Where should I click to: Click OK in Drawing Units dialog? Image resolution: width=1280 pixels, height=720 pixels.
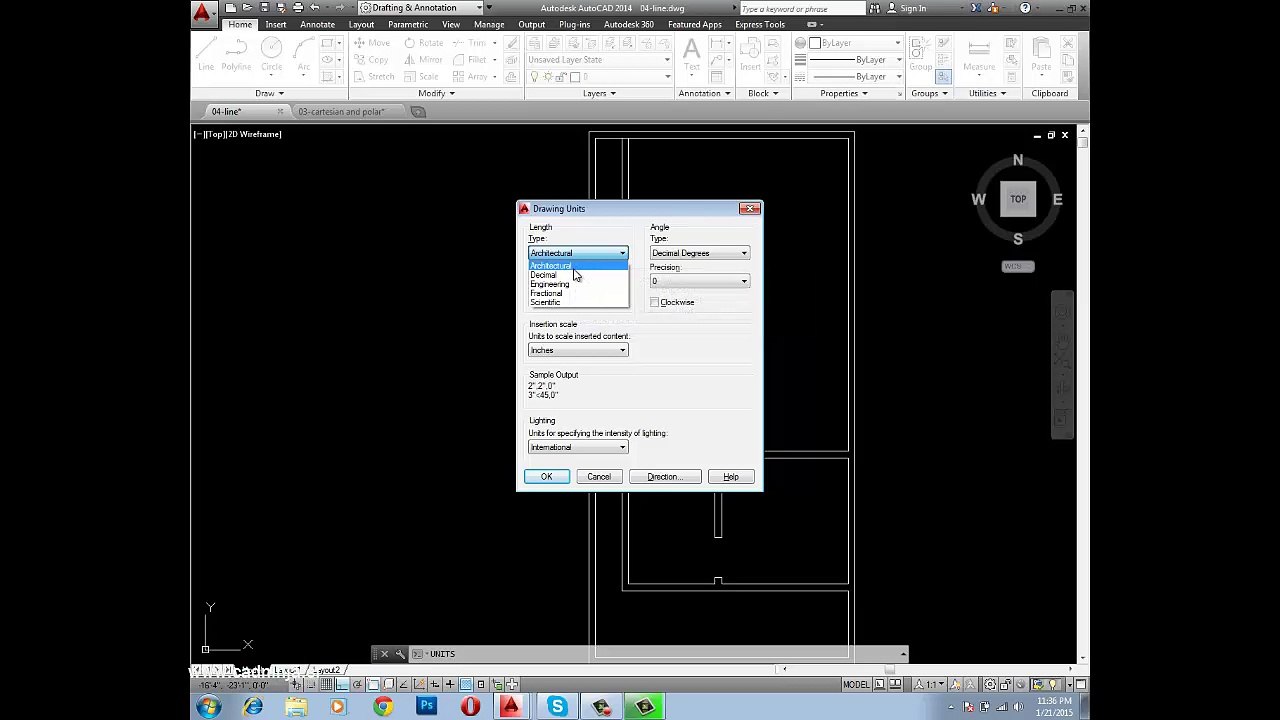pos(547,477)
